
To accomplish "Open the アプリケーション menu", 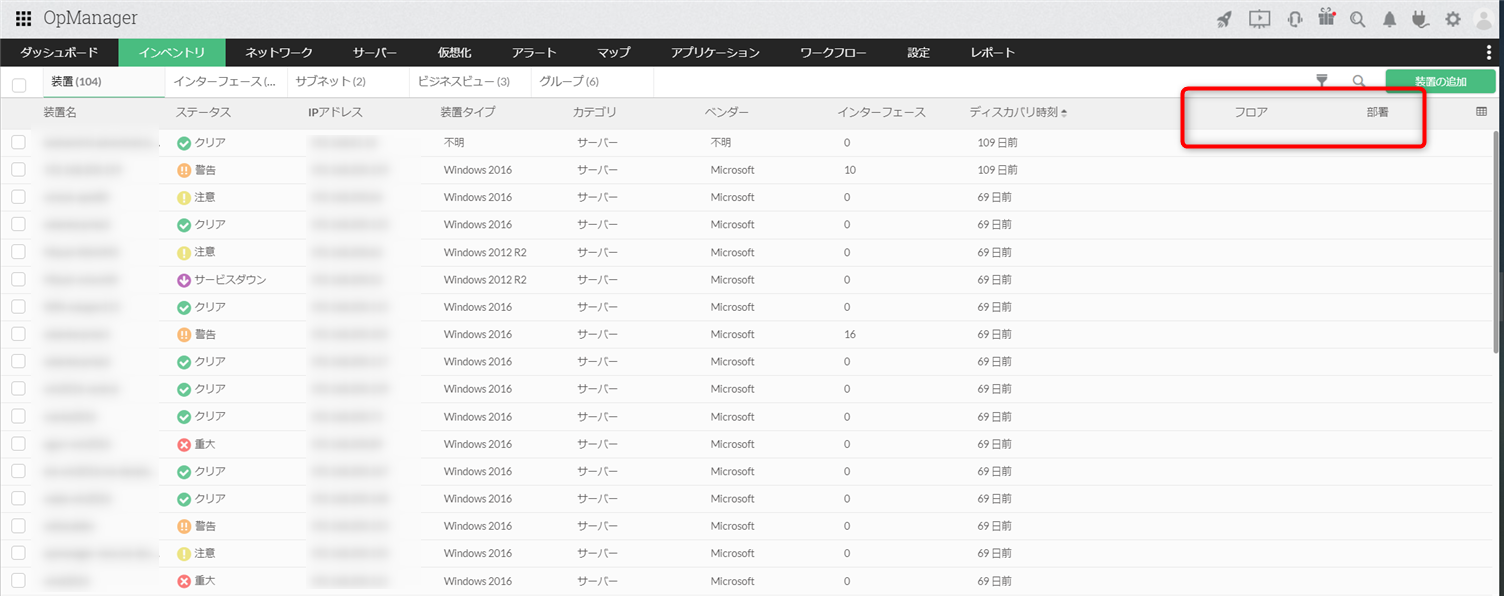I will [x=715, y=53].
